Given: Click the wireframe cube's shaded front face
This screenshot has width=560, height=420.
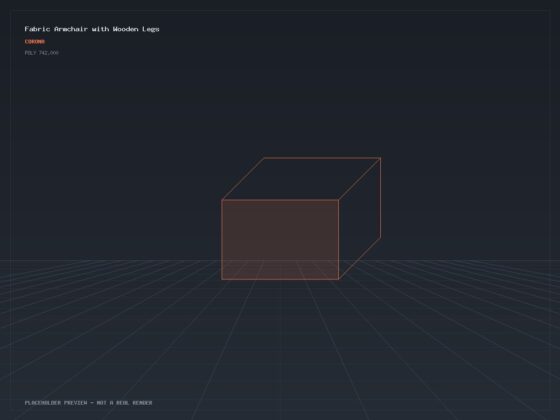Looking at the screenshot, I should (x=280, y=240).
